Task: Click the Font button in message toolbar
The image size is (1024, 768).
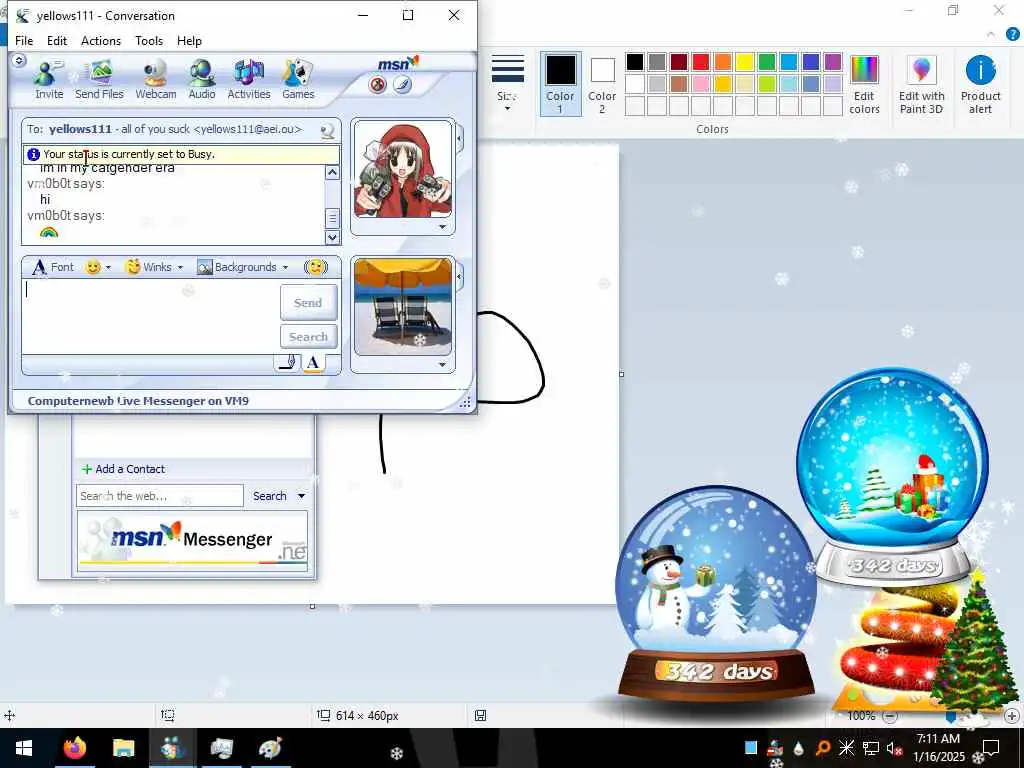Action: coord(54,267)
